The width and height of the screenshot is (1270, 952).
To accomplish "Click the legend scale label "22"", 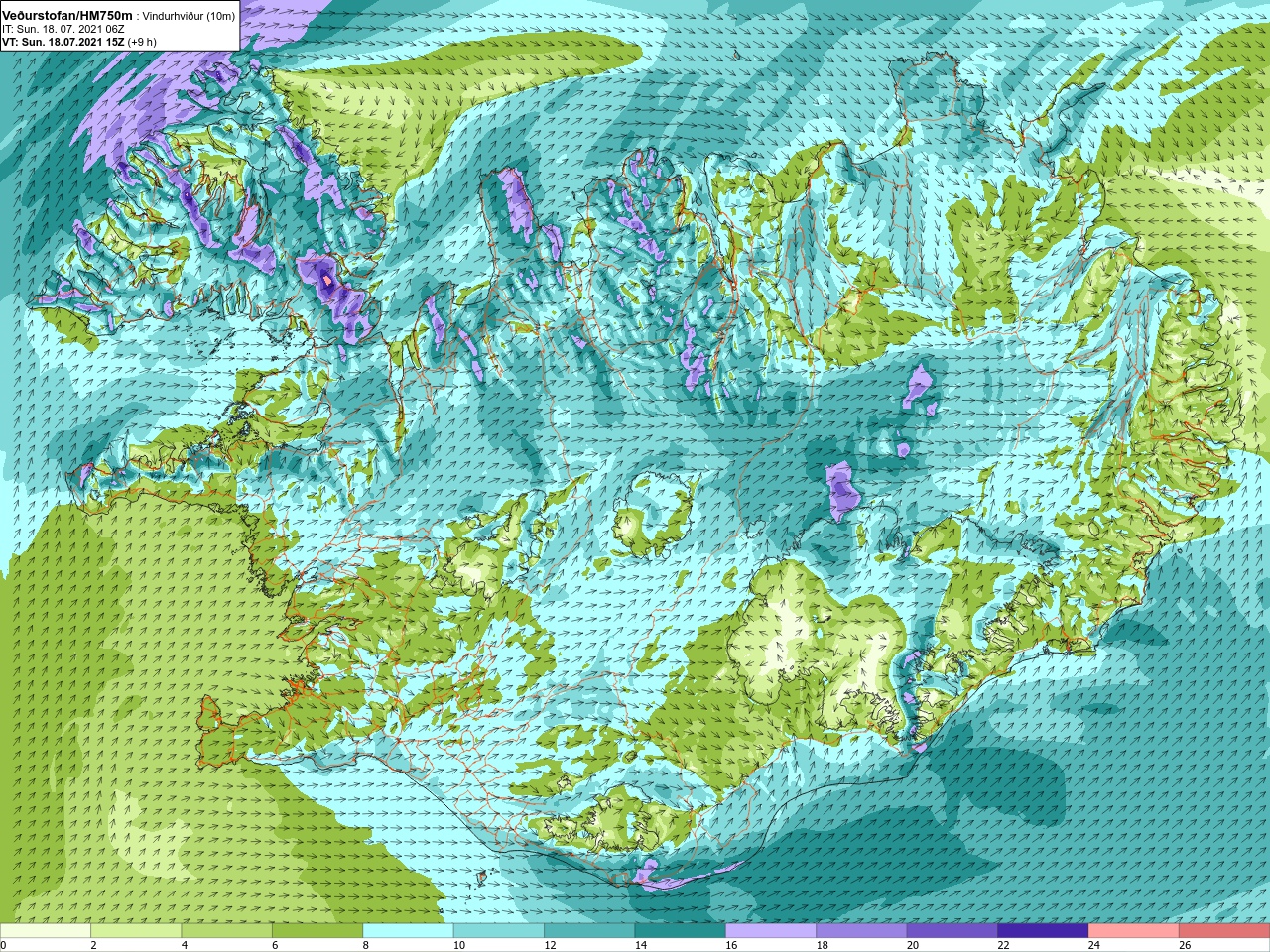I will 1003,945.
